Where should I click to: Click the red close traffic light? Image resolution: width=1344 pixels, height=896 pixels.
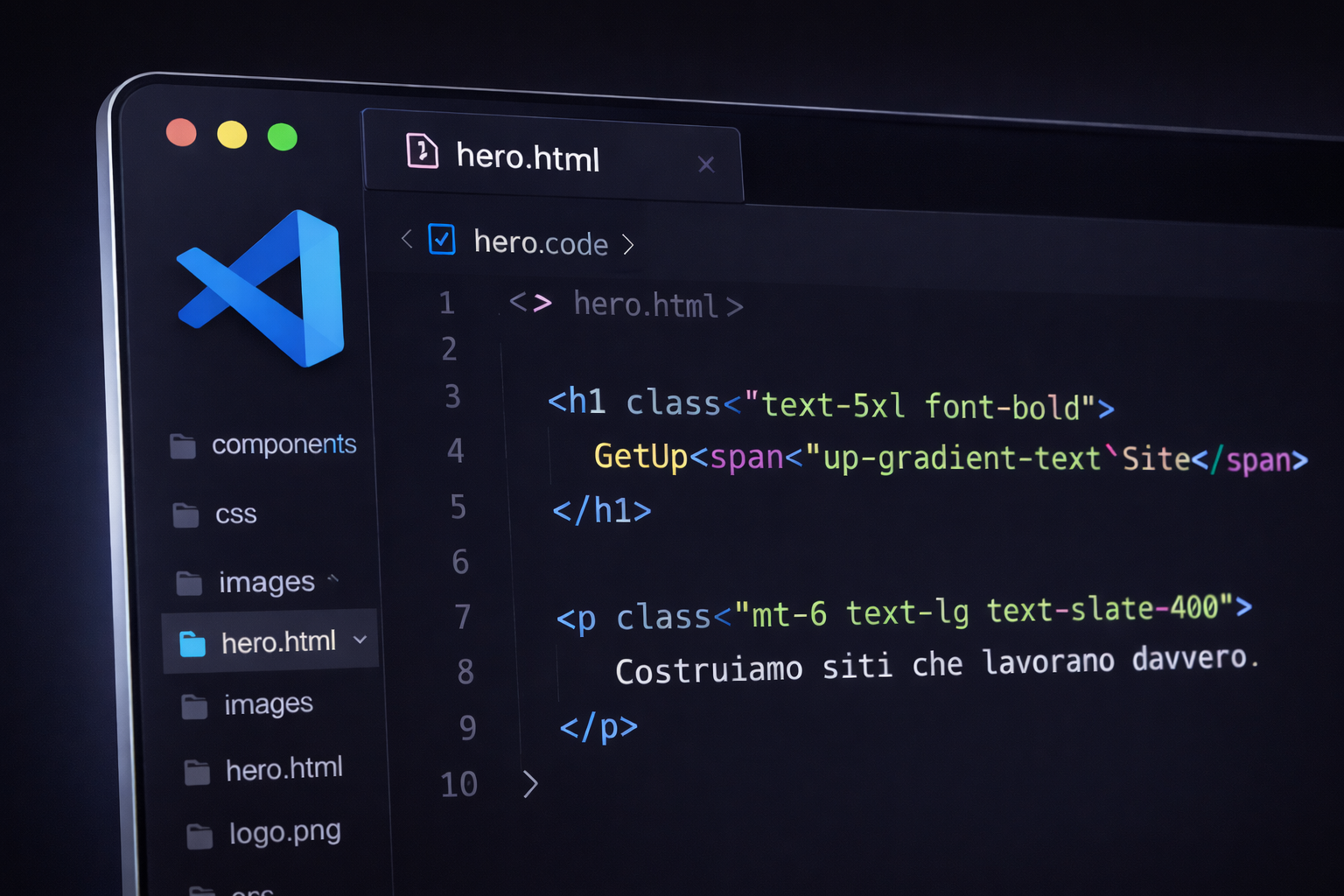click(181, 133)
